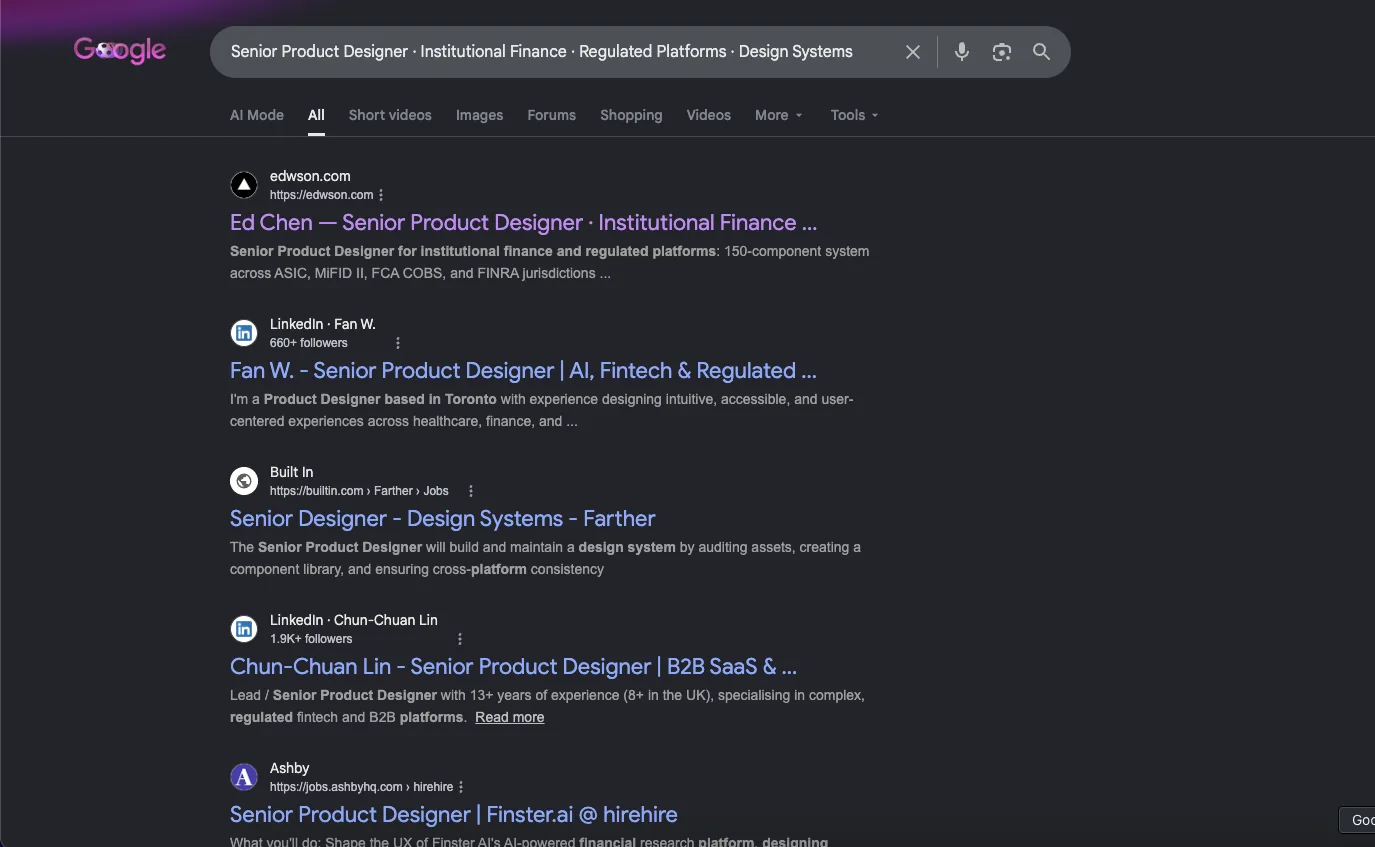Open Senior Designer Design Systems Farther link
The width and height of the screenshot is (1375, 847).
(443, 519)
